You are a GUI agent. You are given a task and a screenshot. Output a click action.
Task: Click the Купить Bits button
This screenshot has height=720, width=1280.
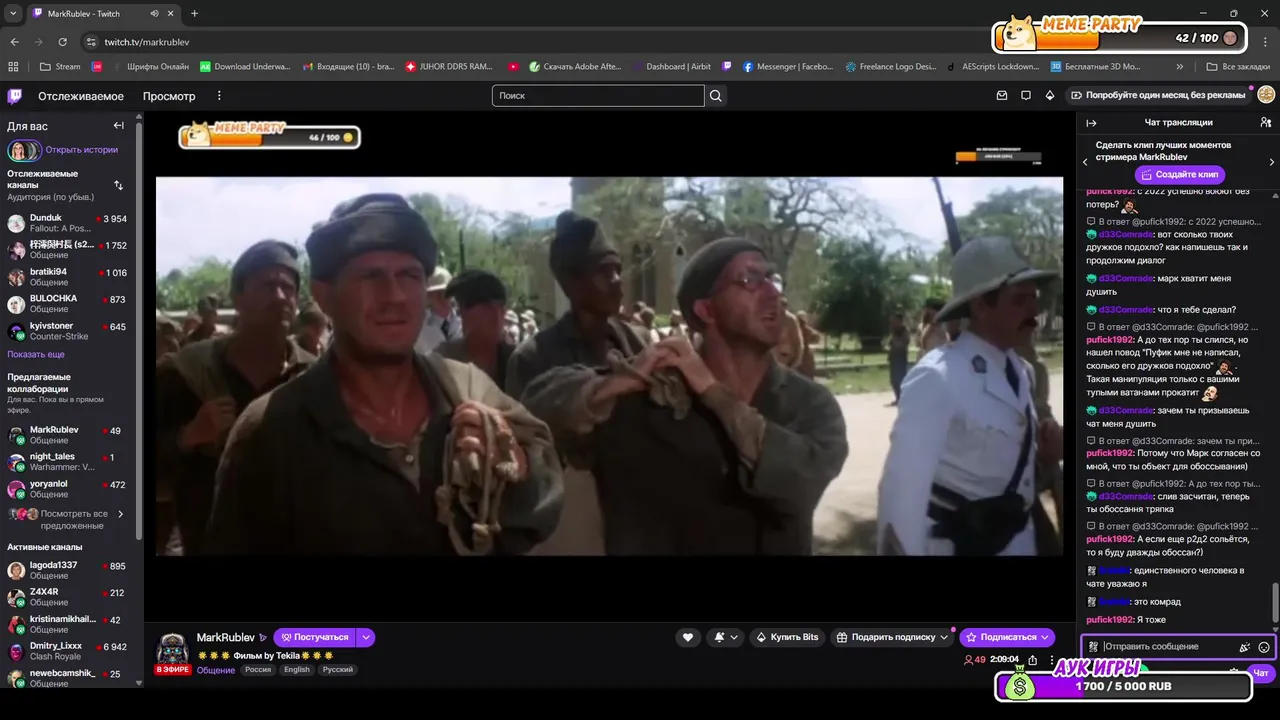(x=787, y=637)
